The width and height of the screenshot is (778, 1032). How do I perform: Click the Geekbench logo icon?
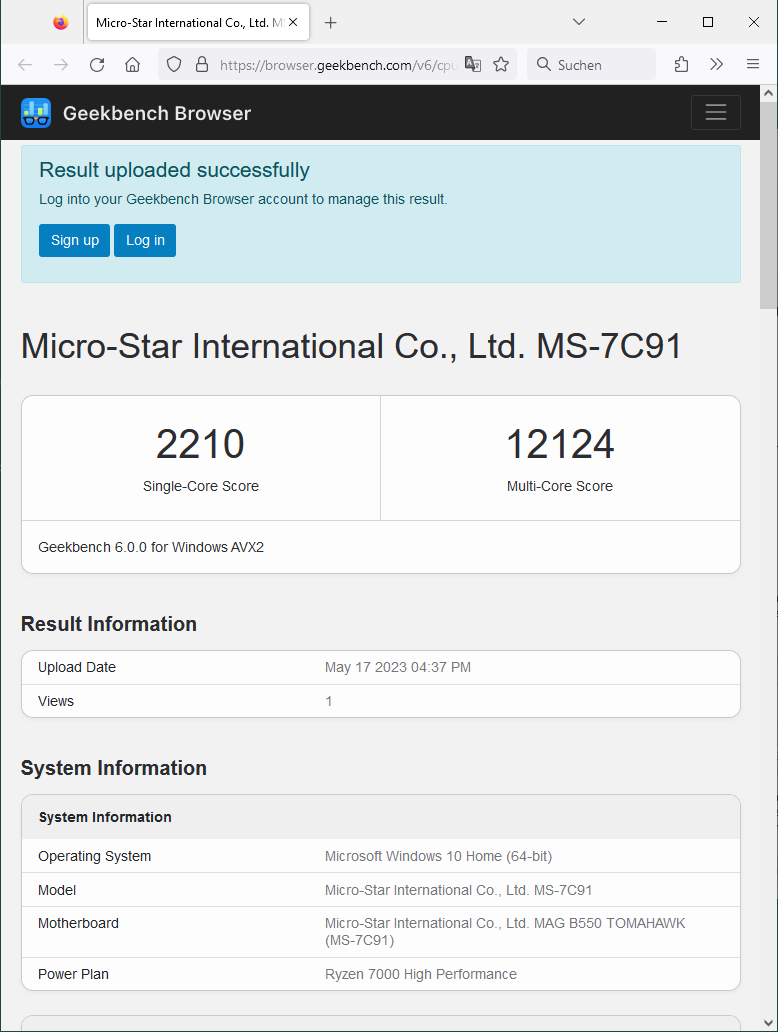(36, 113)
